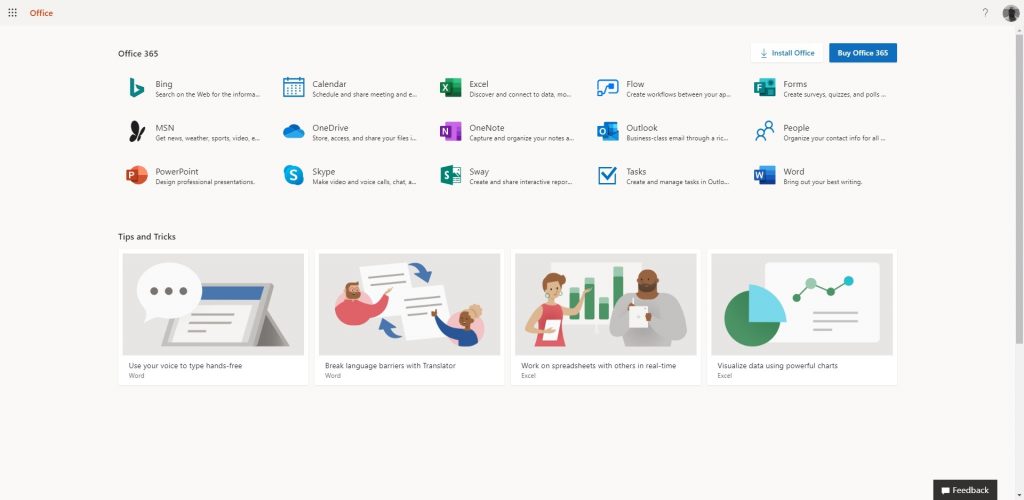Select the Bing app name text
1024x500 pixels.
point(164,84)
